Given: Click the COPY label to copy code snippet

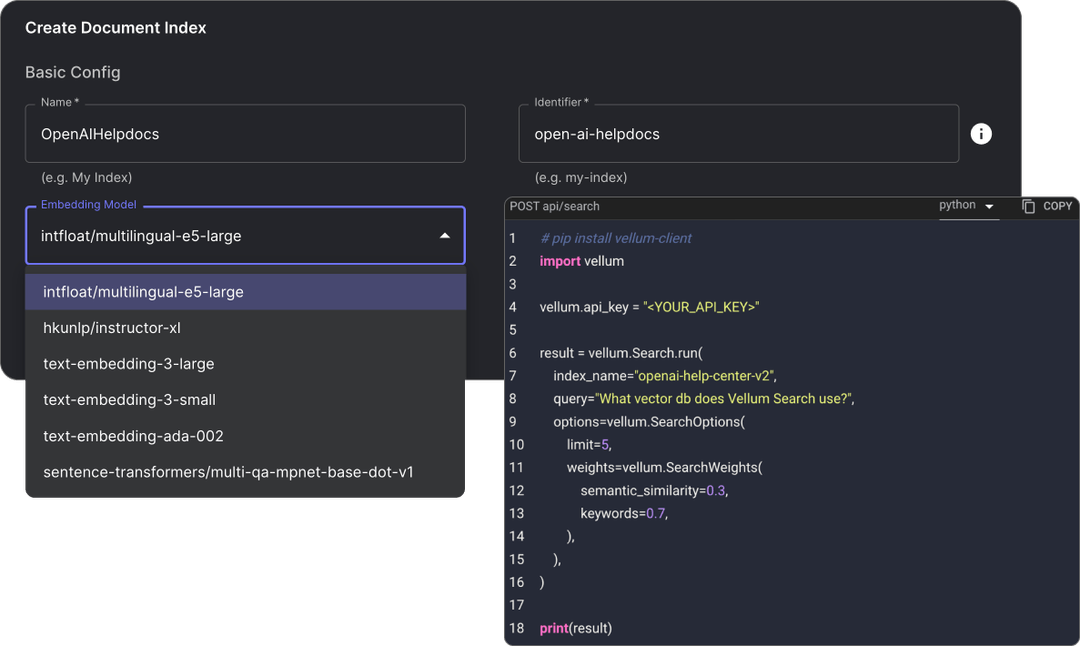Looking at the screenshot, I should point(1055,206).
